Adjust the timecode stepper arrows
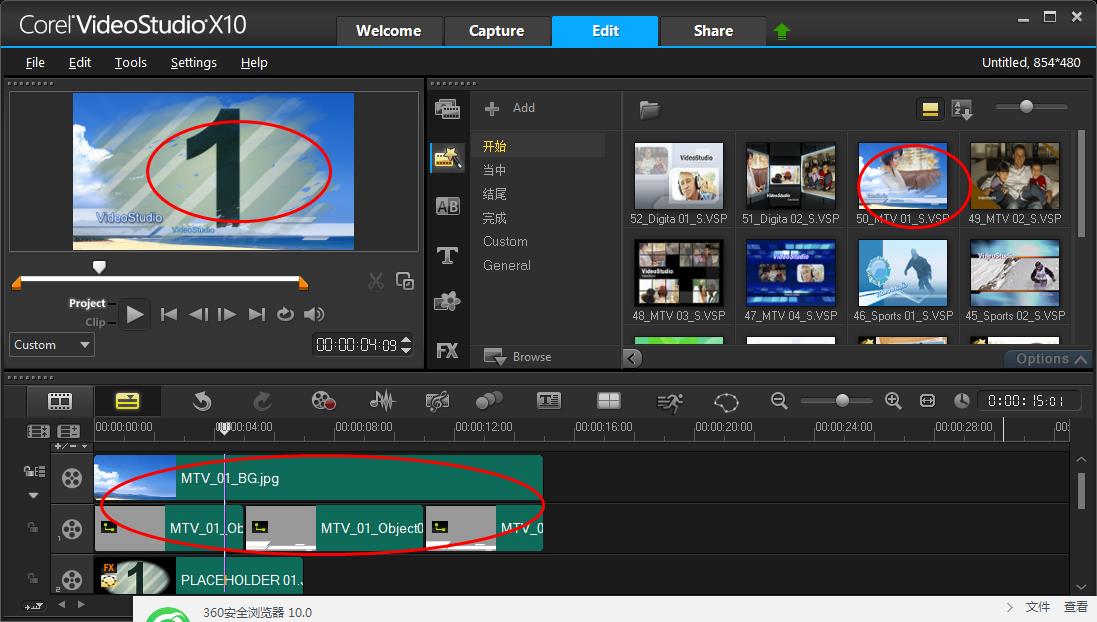The image size is (1097, 622). [406, 344]
